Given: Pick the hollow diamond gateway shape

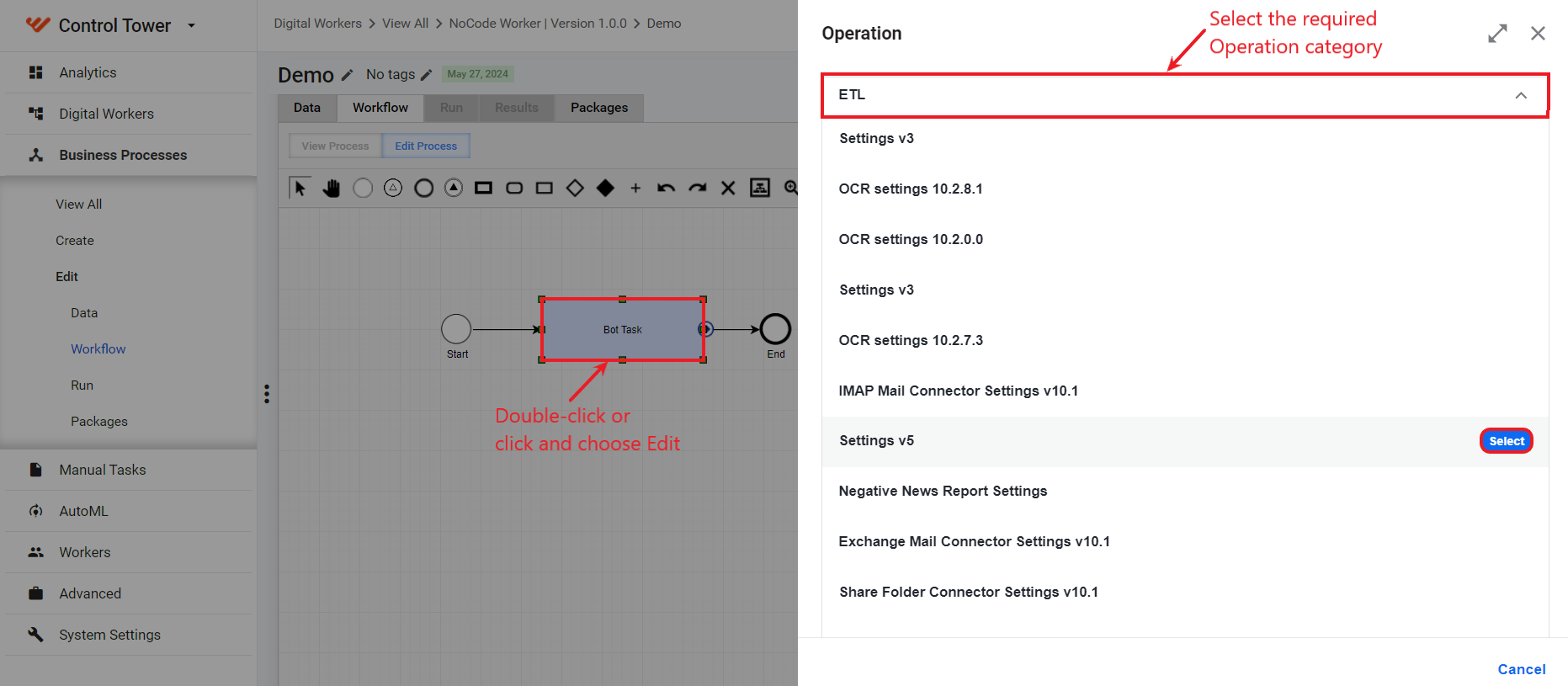Looking at the screenshot, I should [575, 188].
